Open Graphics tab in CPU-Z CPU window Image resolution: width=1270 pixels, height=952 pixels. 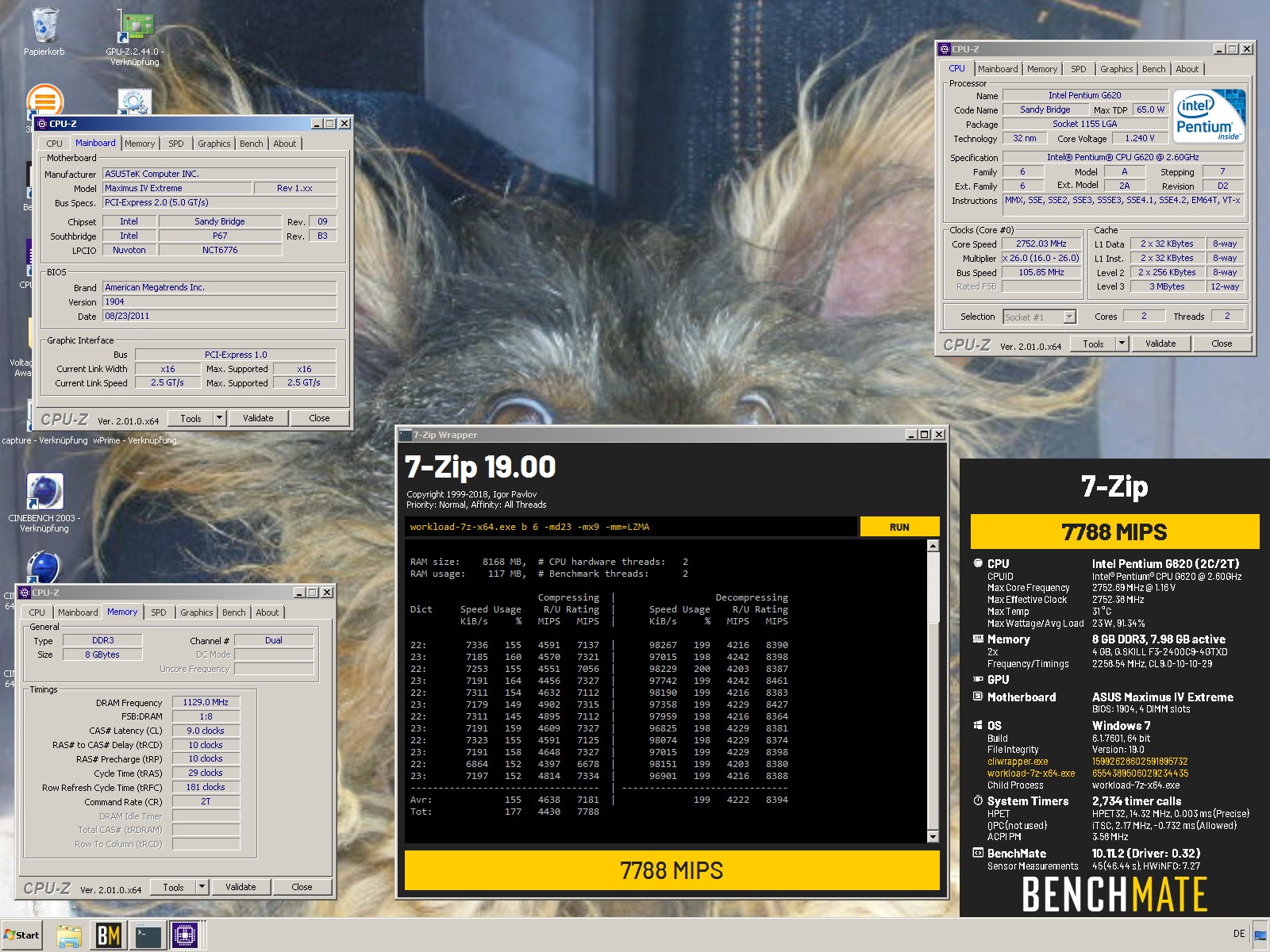(x=1116, y=69)
